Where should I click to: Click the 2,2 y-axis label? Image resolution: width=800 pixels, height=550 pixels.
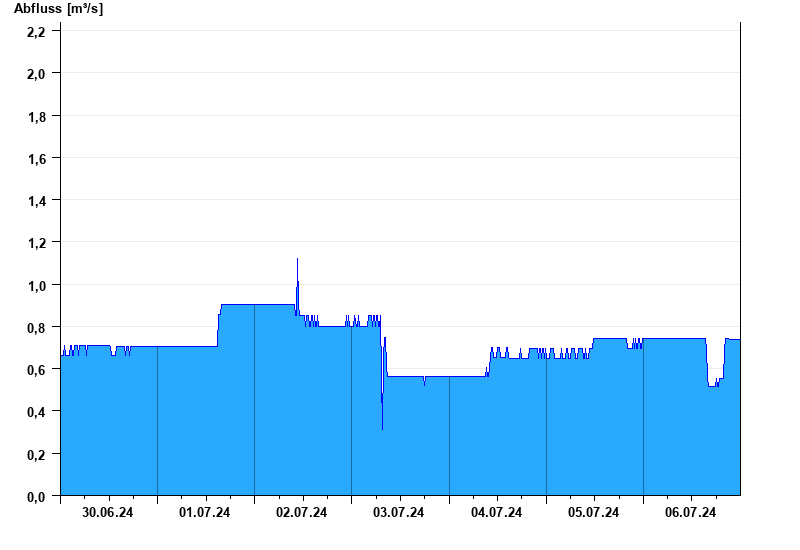[36, 32]
